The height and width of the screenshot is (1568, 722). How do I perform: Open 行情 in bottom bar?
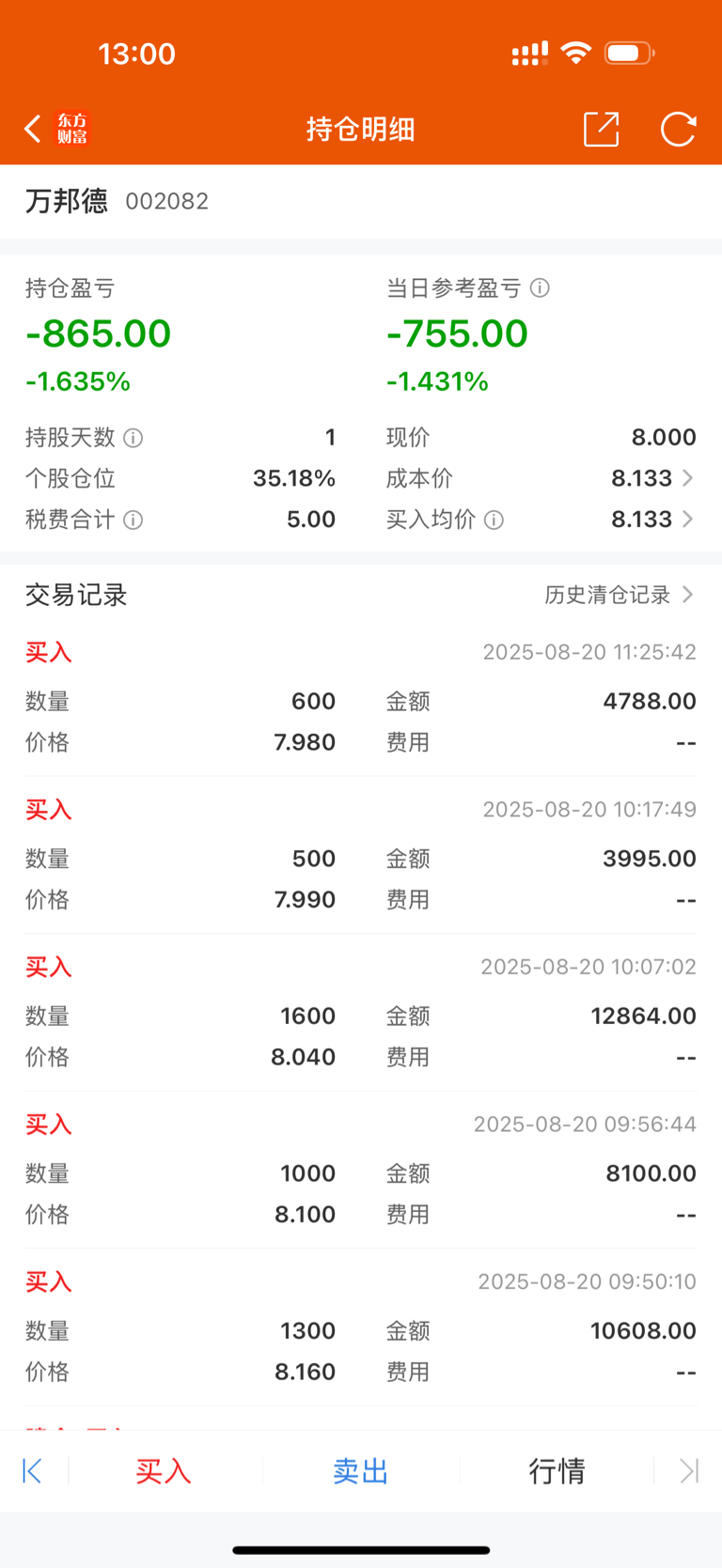pos(557,1470)
